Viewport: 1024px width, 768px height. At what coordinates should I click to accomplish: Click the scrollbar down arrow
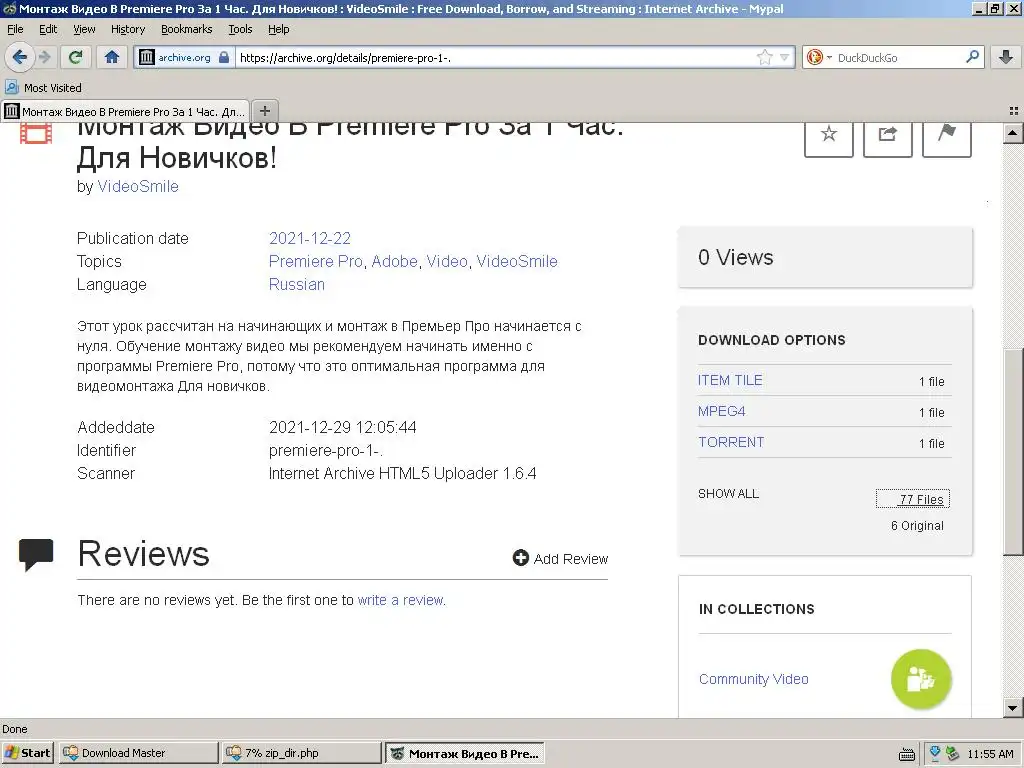coord(1012,707)
